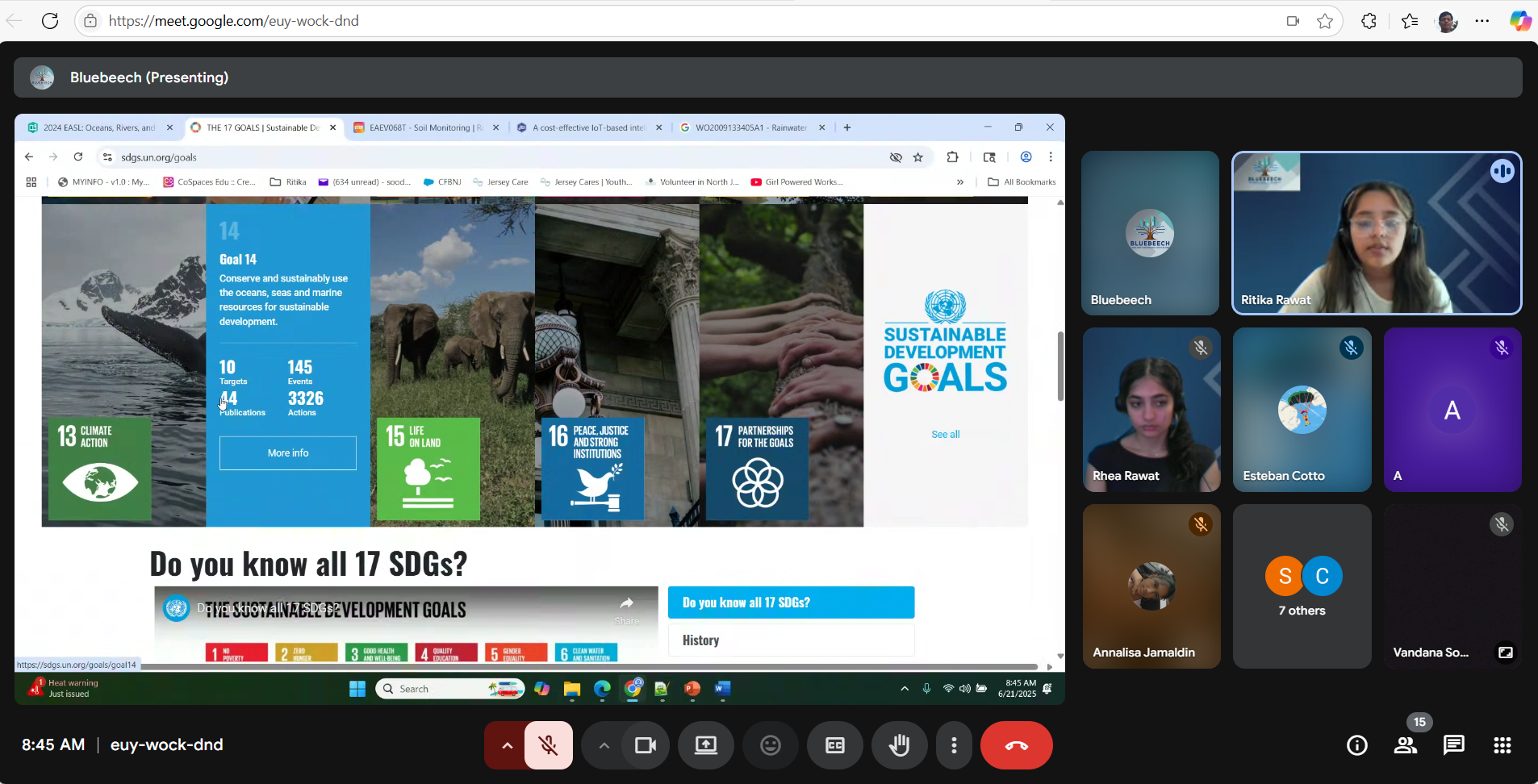Image resolution: width=1538 pixels, height=784 pixels.
Task: Select the 7 others participants tile
Action: coord(1302,586)
